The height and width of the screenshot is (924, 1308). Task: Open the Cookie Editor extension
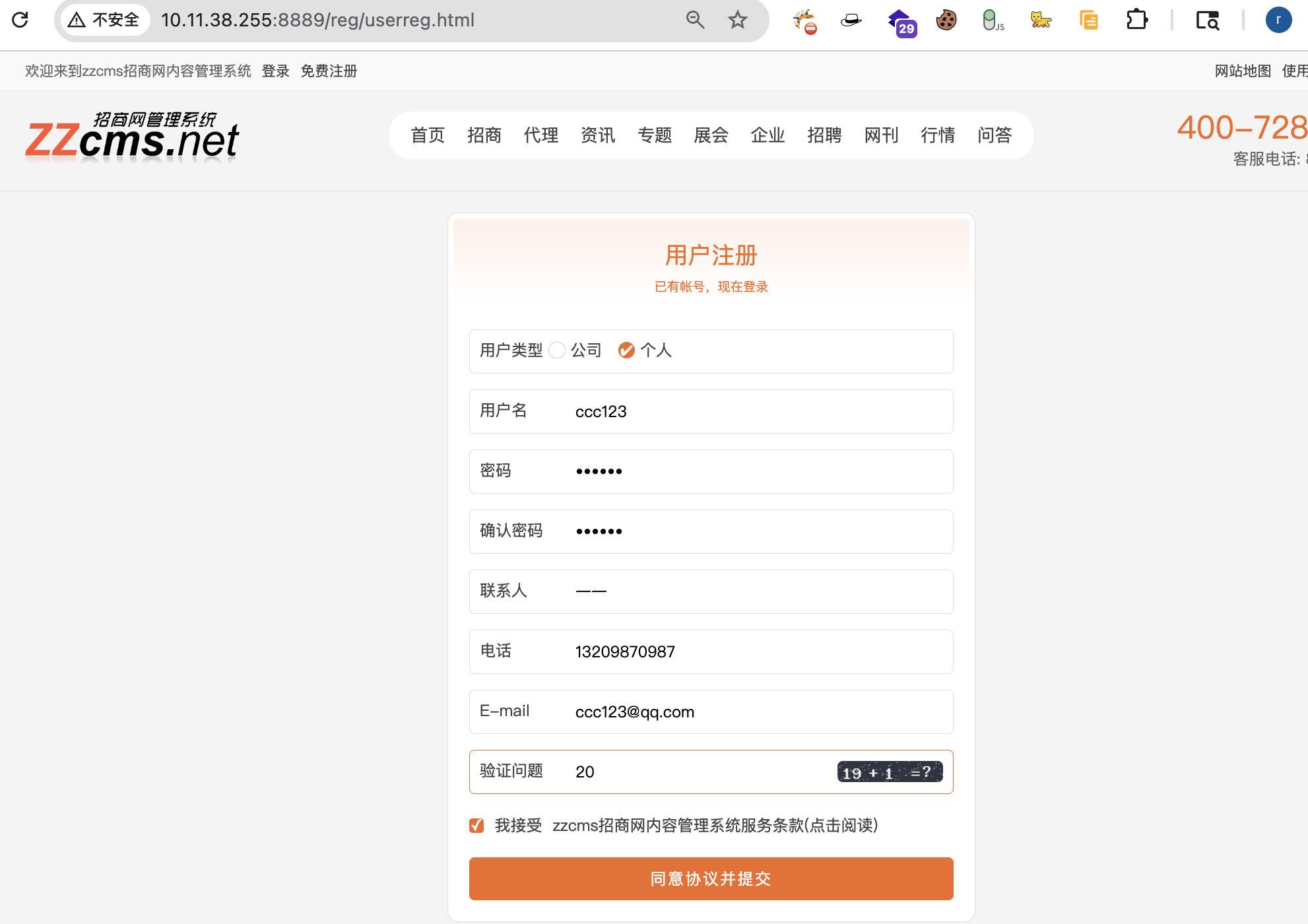[x=945, y=20]
